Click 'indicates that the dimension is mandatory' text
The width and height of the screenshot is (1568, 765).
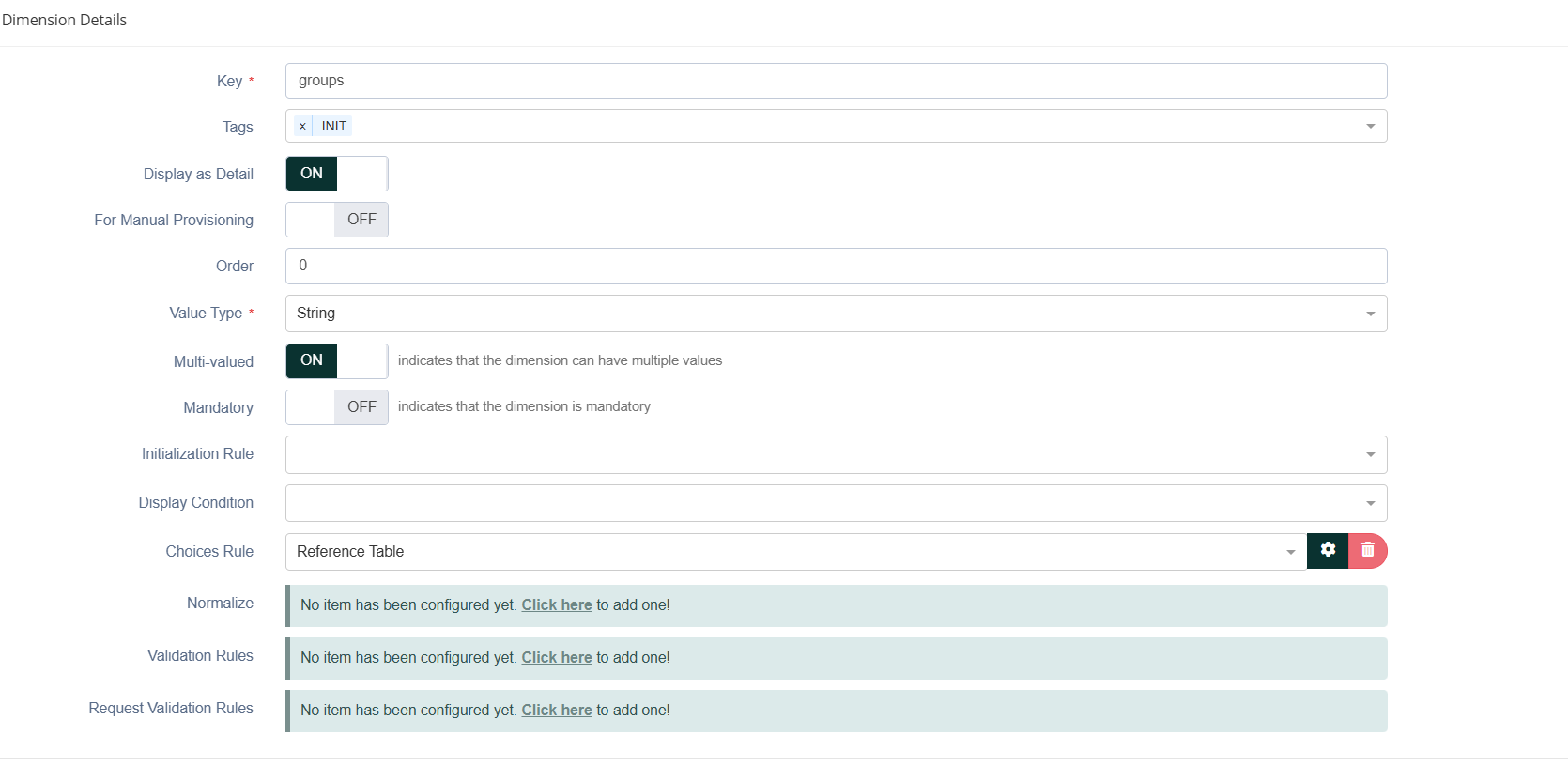(x=524, y=406)
